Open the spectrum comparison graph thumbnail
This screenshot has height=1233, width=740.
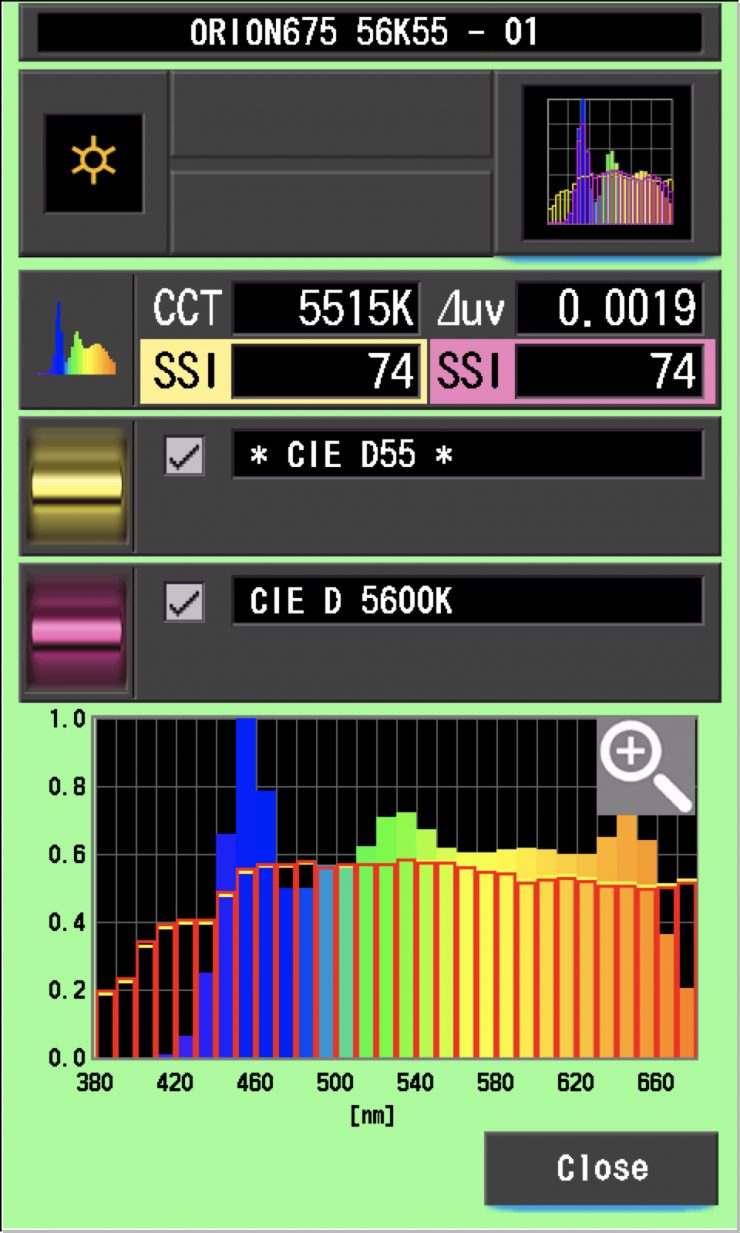[x=608, y=162]
